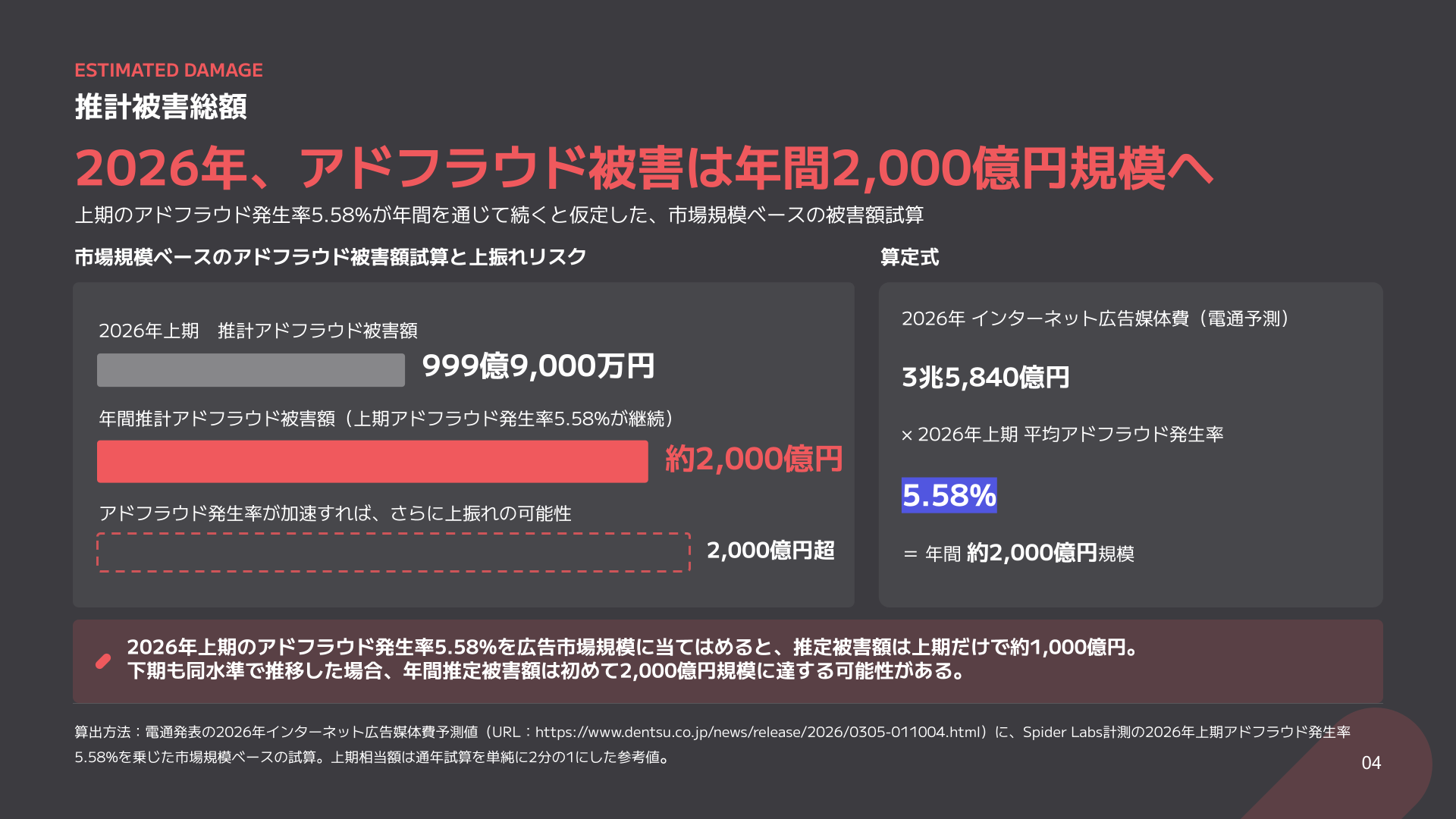Click the 約2,000億円 red value label
The image size is (1456, 819).
coord(754,460)
